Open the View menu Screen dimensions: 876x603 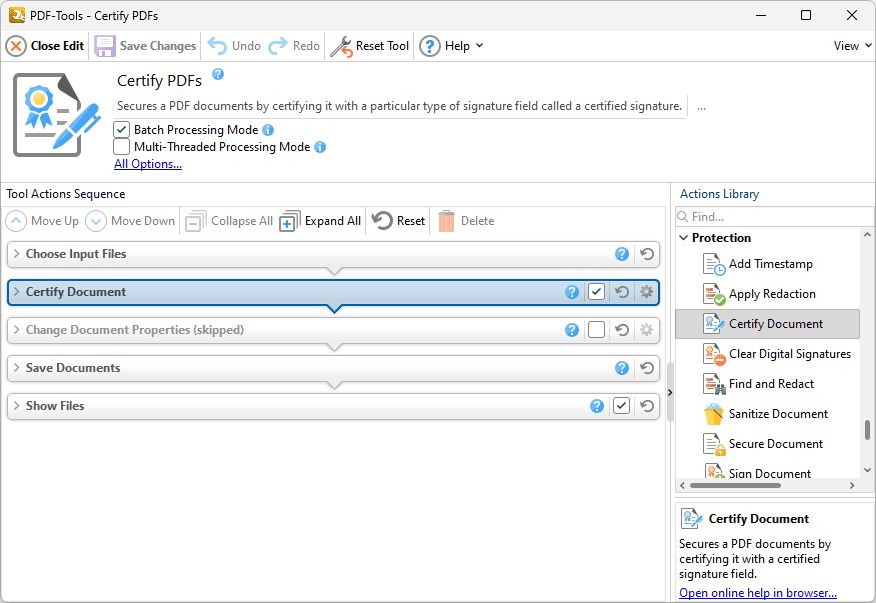852,46
